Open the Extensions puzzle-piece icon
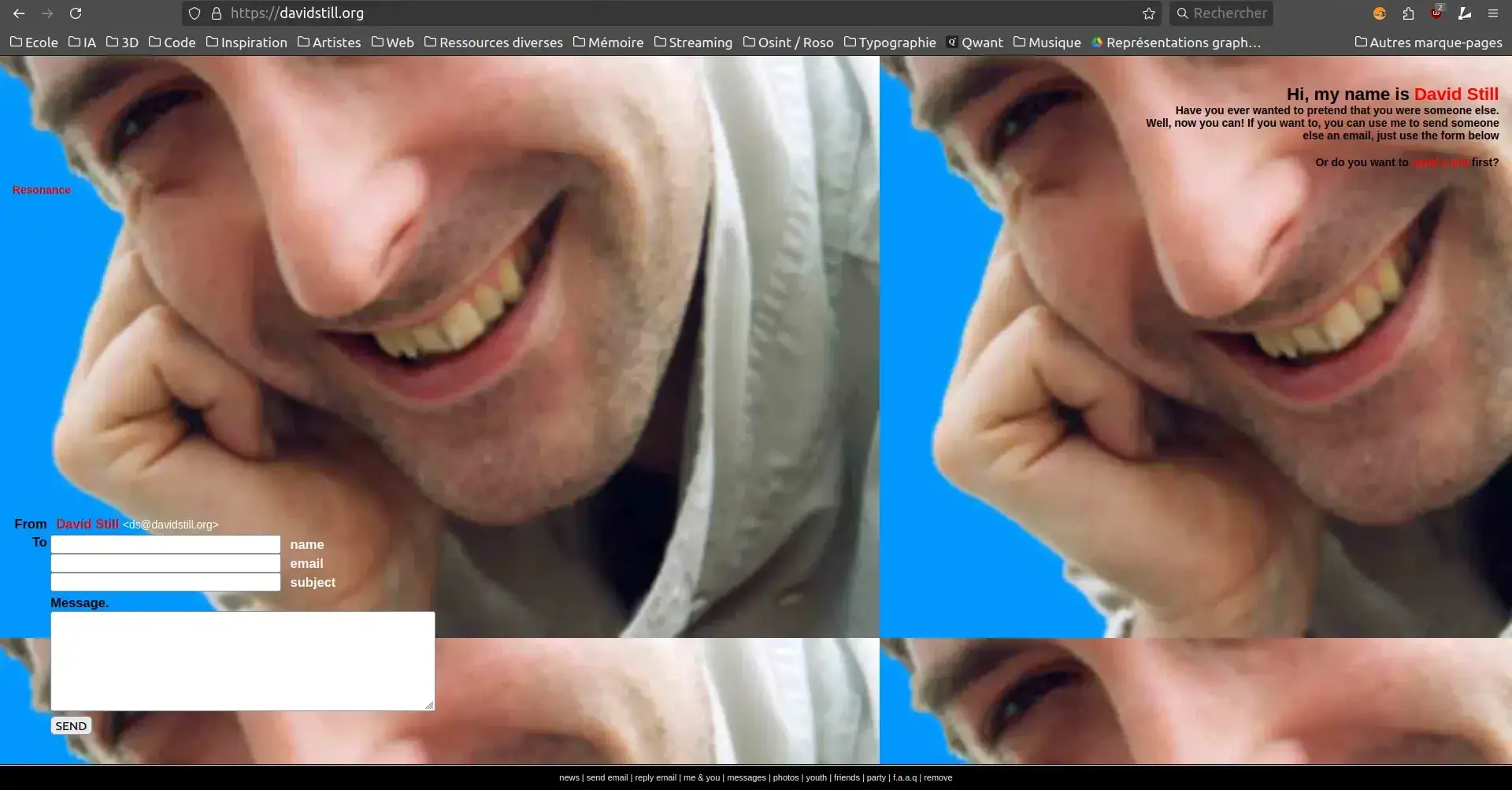The height and width of the screenshot is (790, 1512). (x=1408, y=13)
